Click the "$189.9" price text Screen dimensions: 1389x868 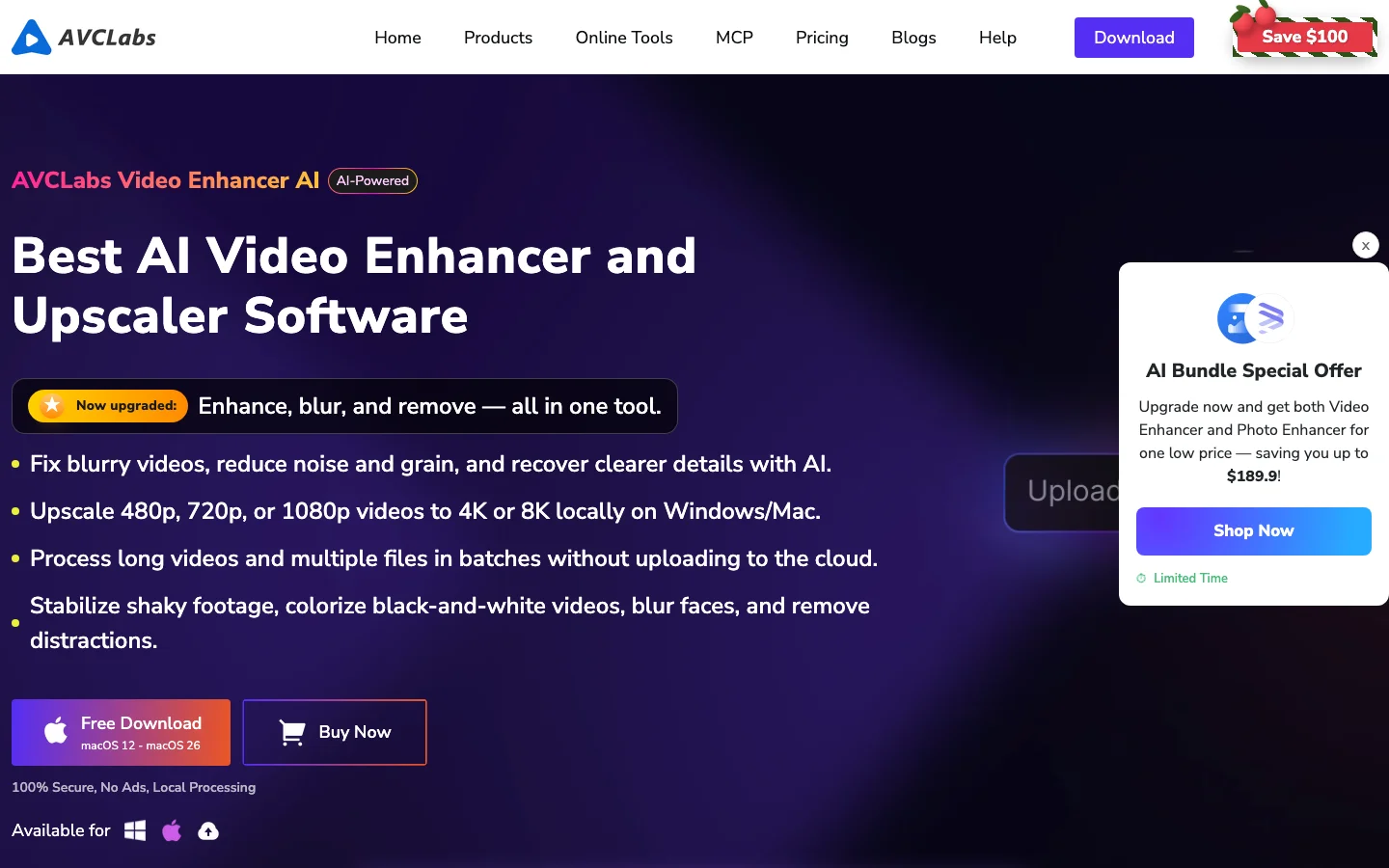[x=1252, y=476]
